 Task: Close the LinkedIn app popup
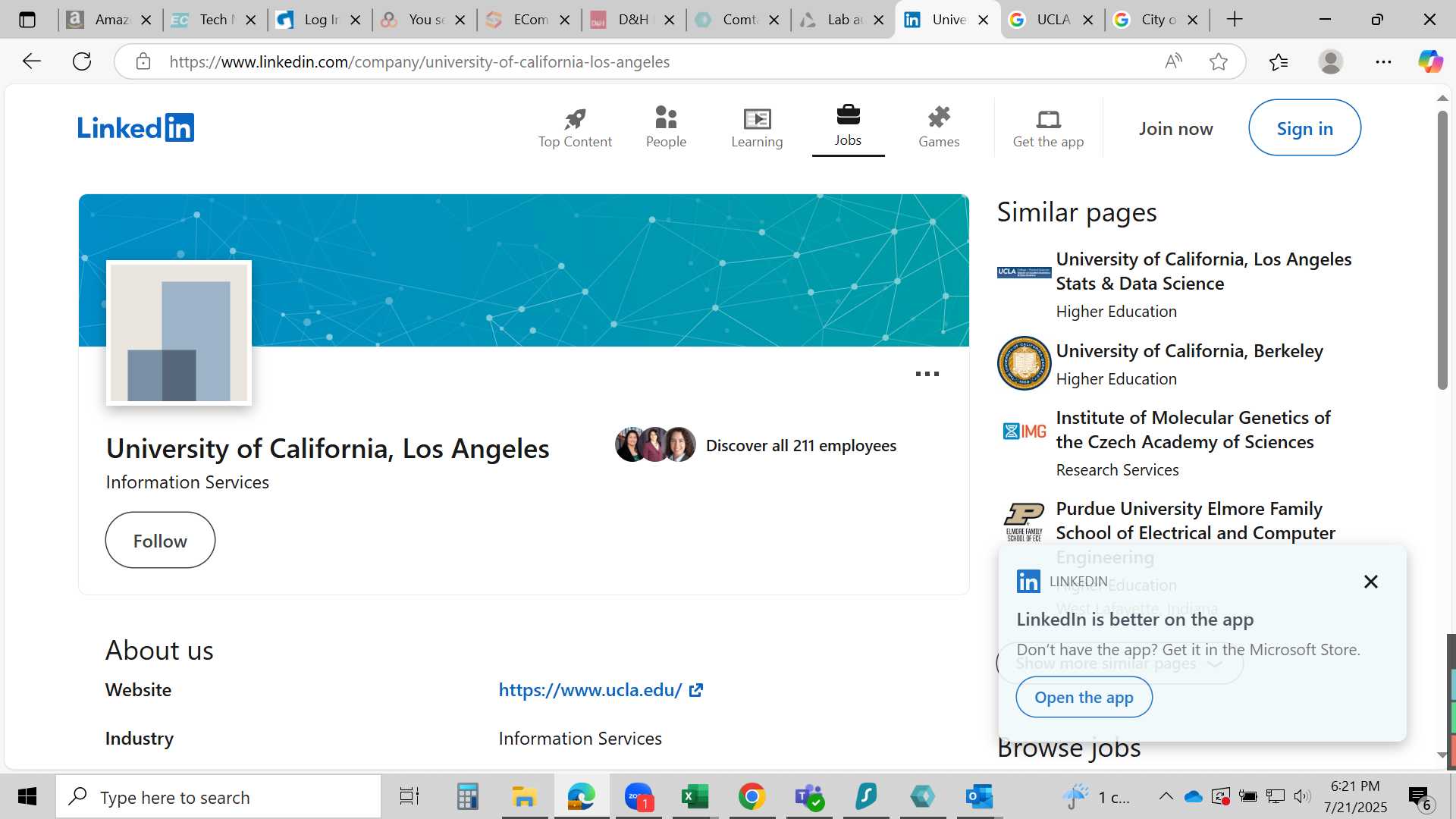(x=1370, y=582)
